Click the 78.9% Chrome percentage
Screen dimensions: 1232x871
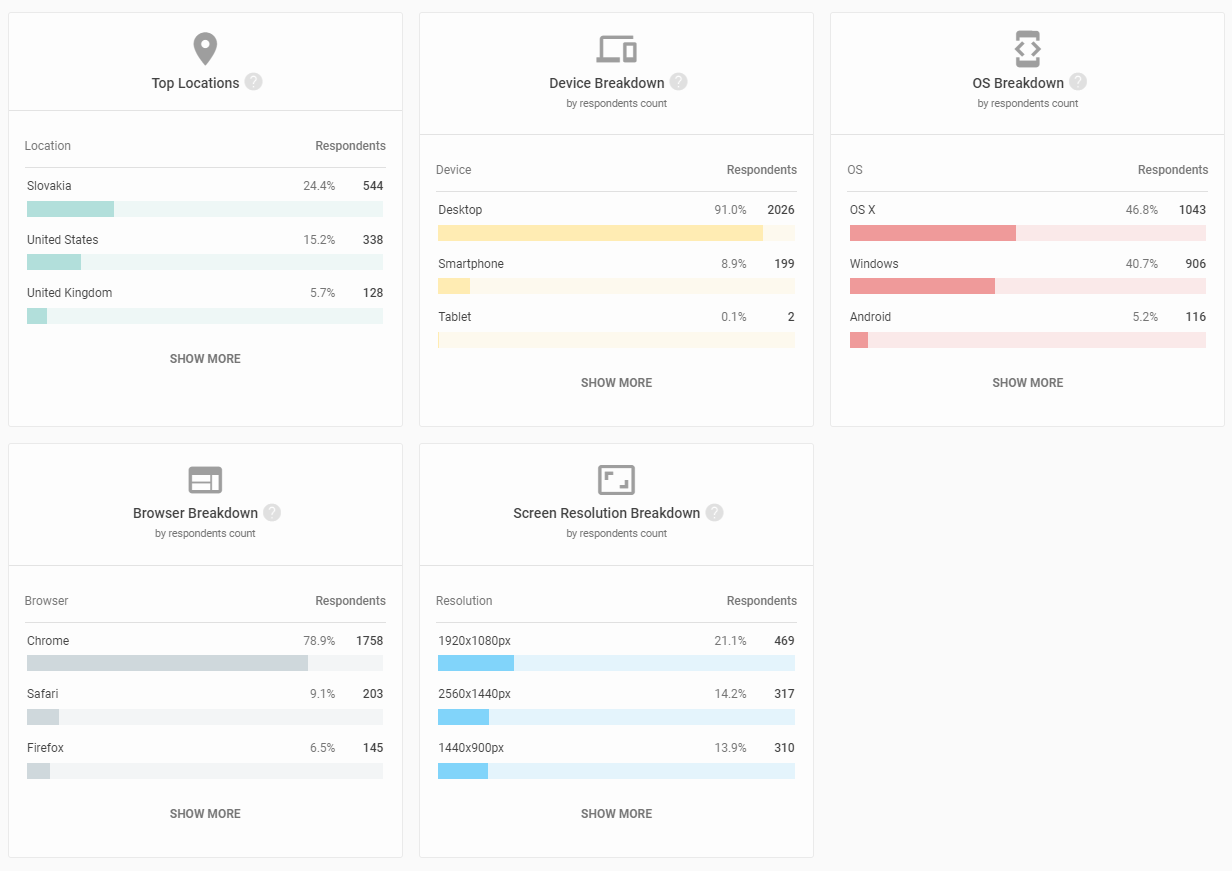(319, 641)
